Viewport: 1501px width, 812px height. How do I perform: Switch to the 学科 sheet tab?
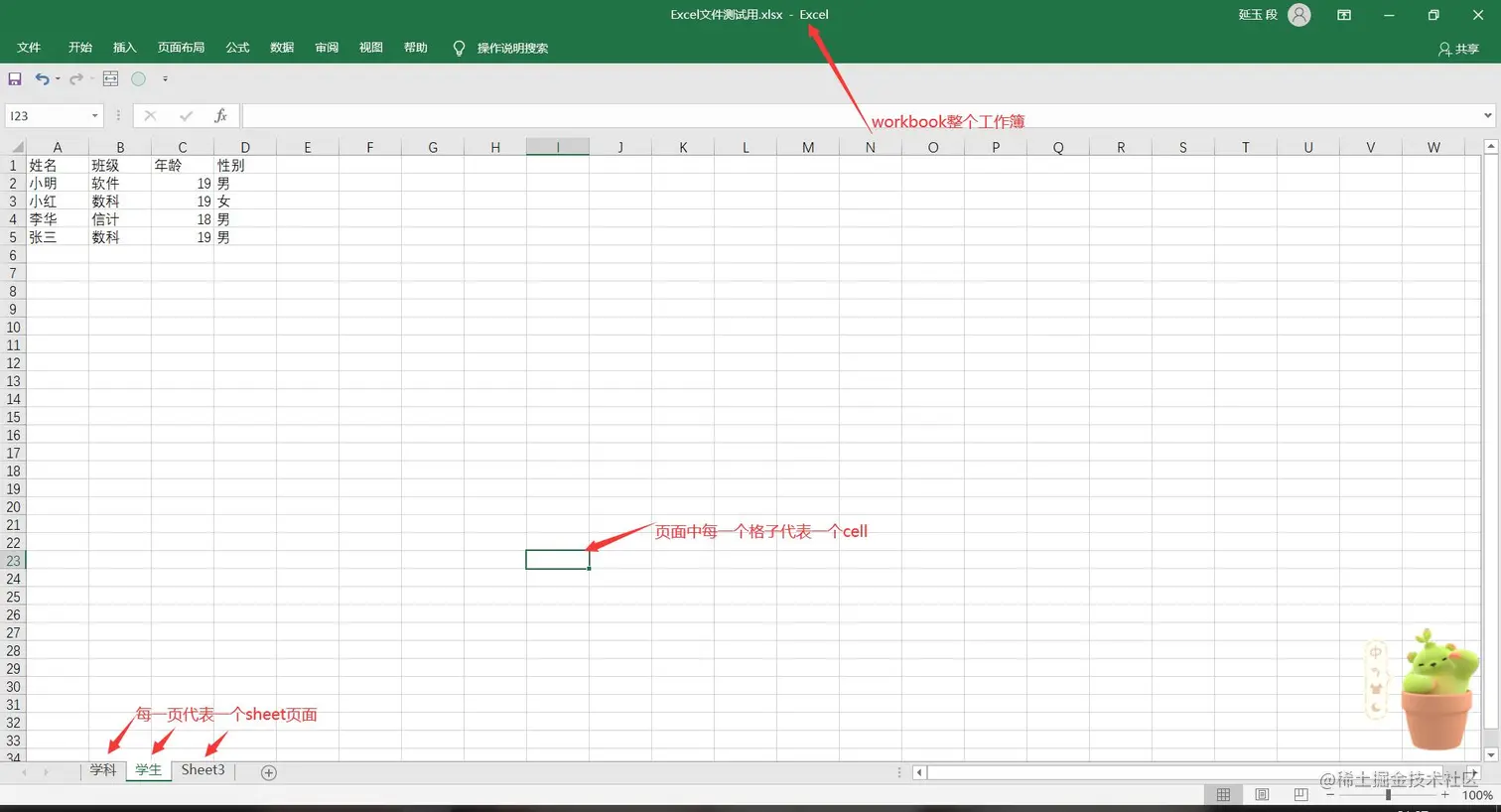(x=103, y=770)
